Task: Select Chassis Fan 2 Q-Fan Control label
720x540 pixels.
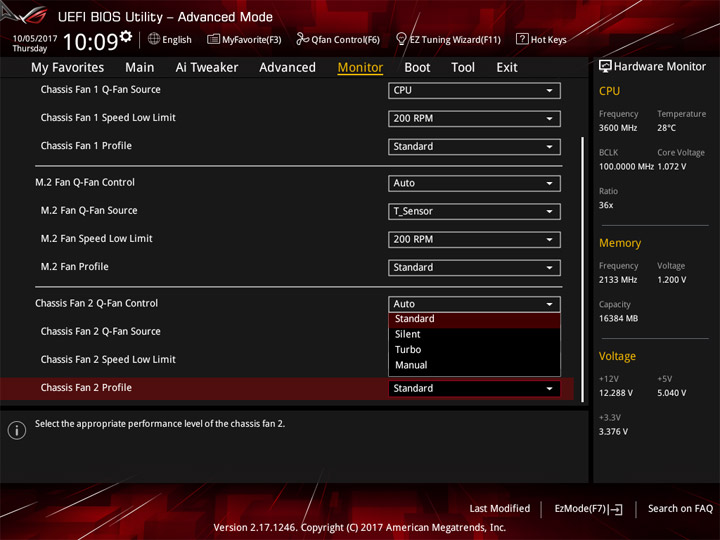Action: [96, 304]
